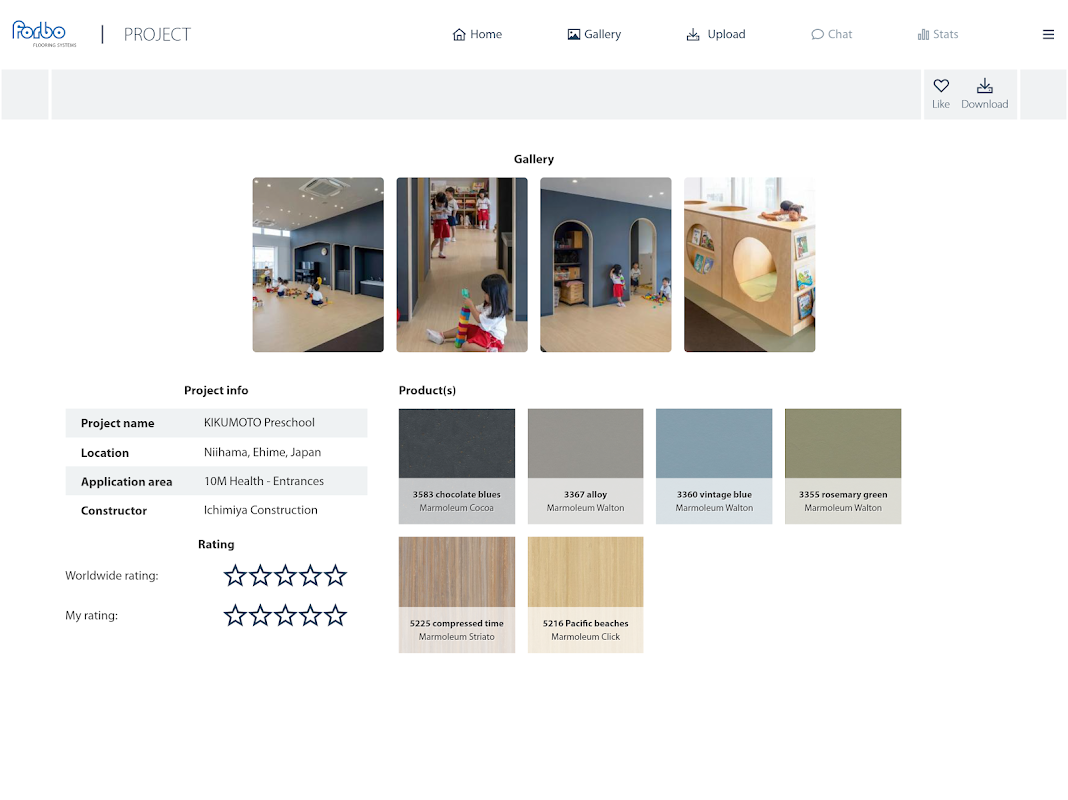The height and width of the screenshot is (800, 1068).
Task: Open gallery photo of arched doorways
Action: pos(606,265)
